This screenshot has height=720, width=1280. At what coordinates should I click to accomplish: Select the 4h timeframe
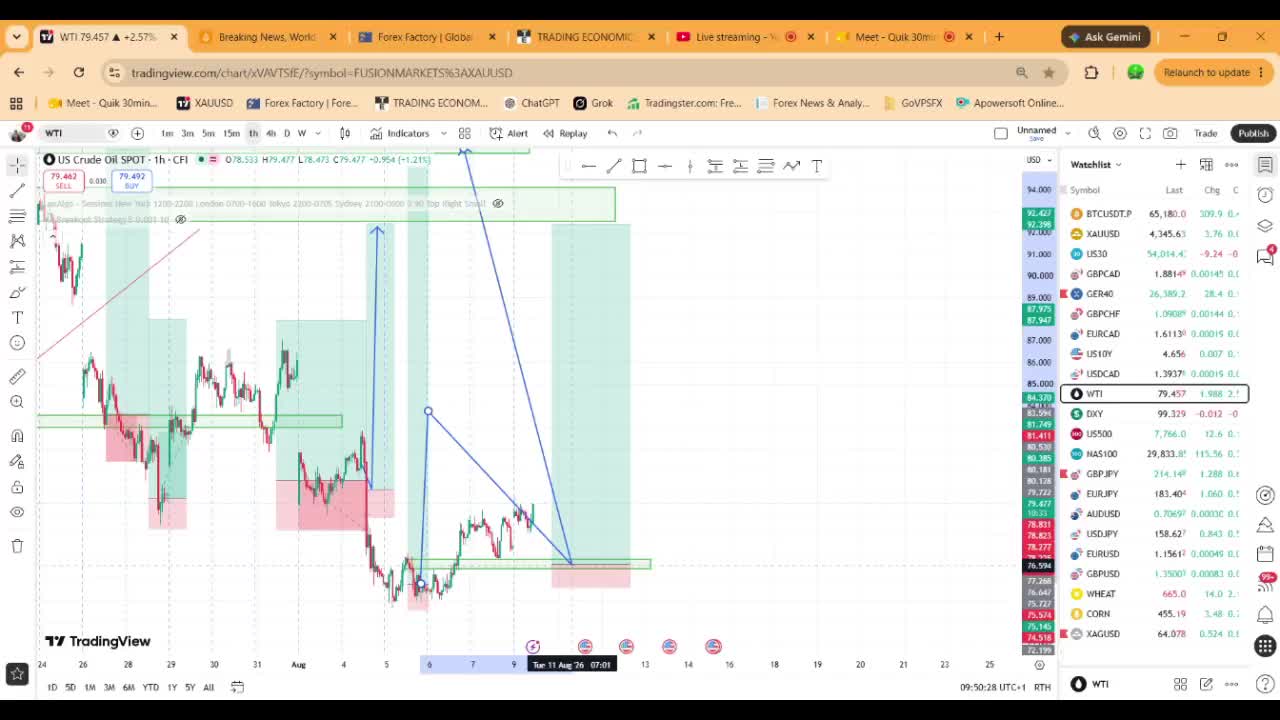tap(270, 133)
